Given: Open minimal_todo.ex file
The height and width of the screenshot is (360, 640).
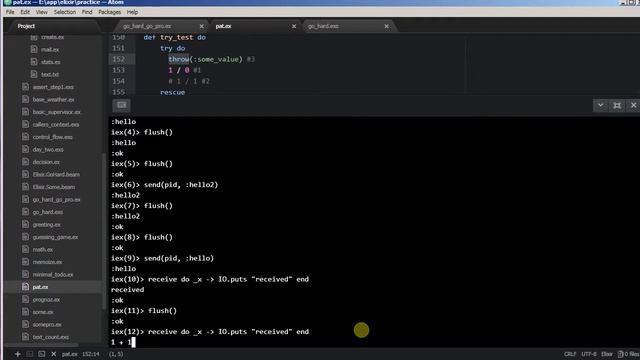Looking at the screenshot, I should pyautogui.click(x=53, y=274).
